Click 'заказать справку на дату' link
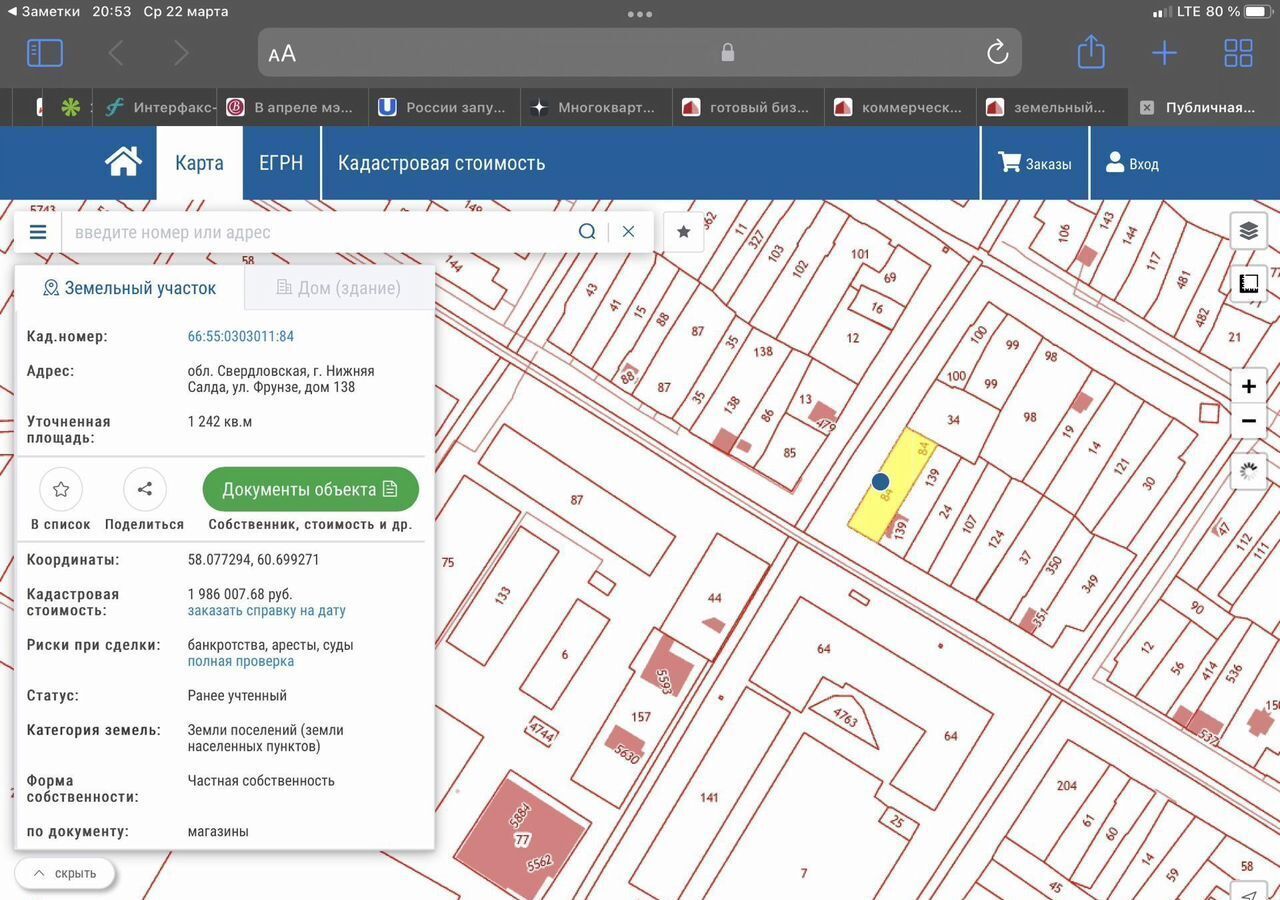 coord(267,610)
